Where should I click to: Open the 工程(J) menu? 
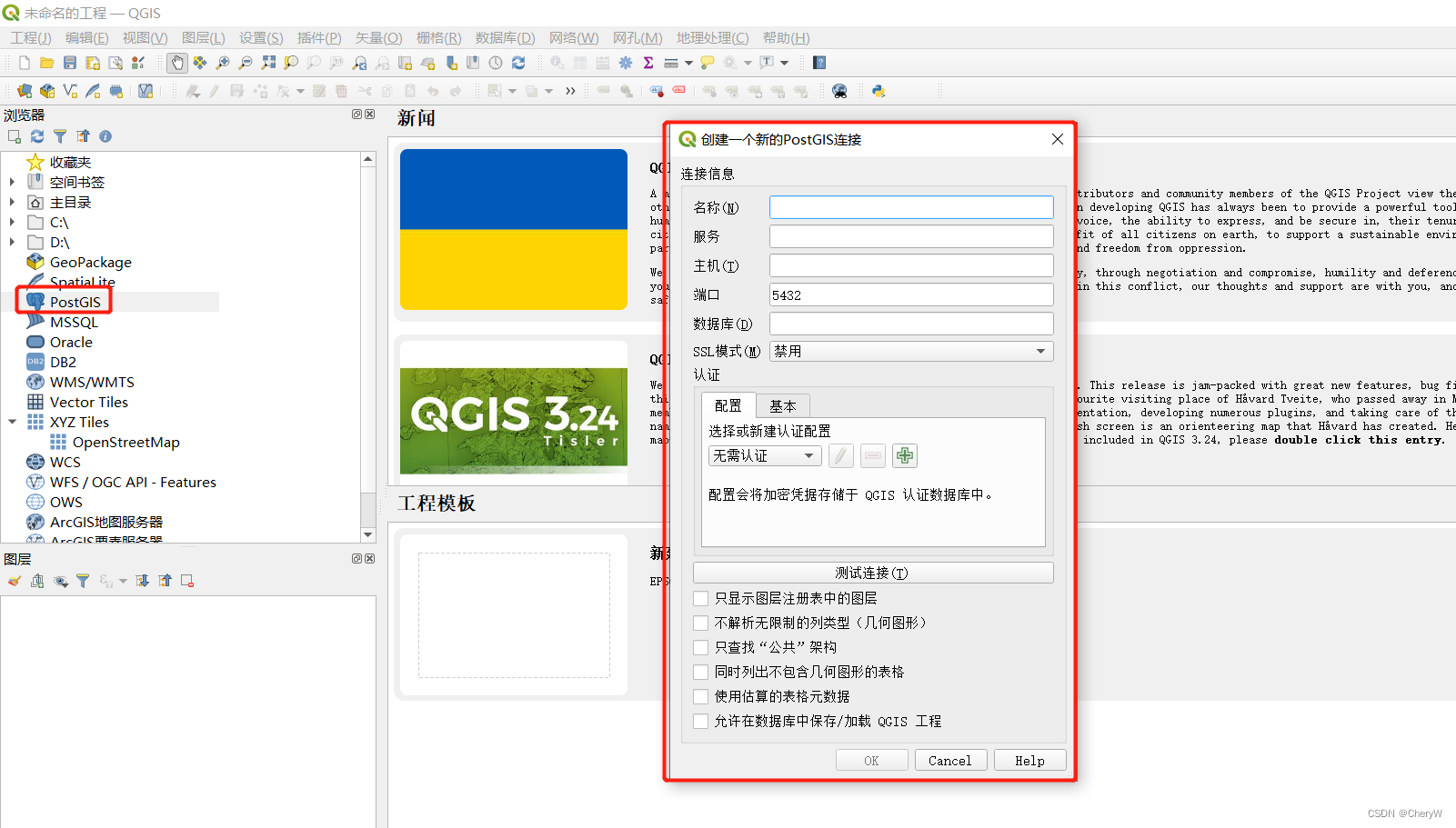pyautogui.click(x=31, y=37)
